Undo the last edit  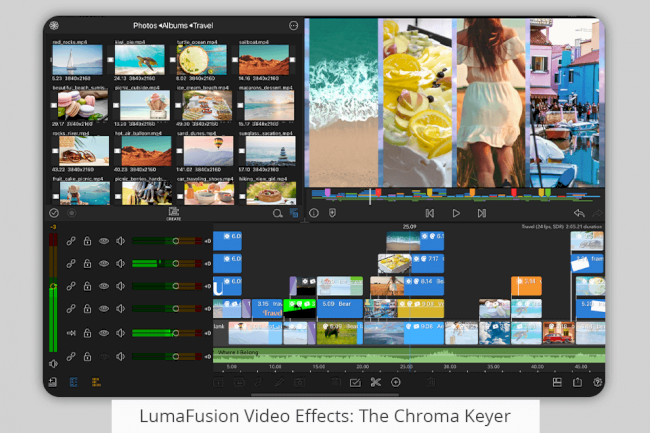click(579, 213)
